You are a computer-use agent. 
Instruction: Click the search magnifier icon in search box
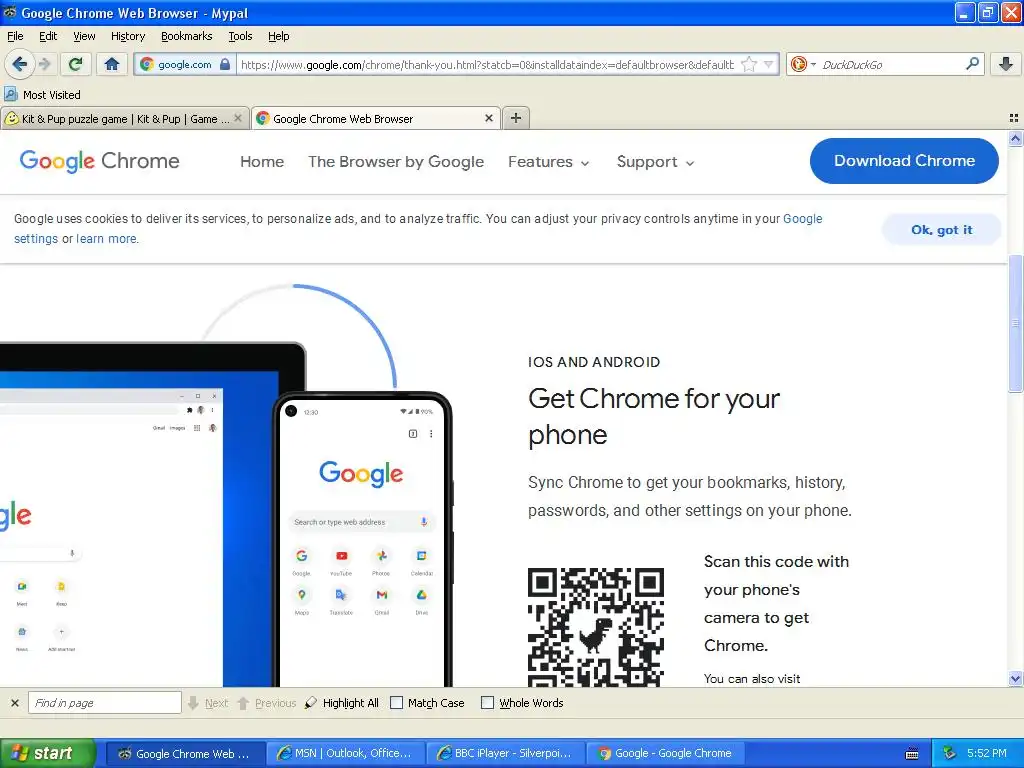[972, 63]
